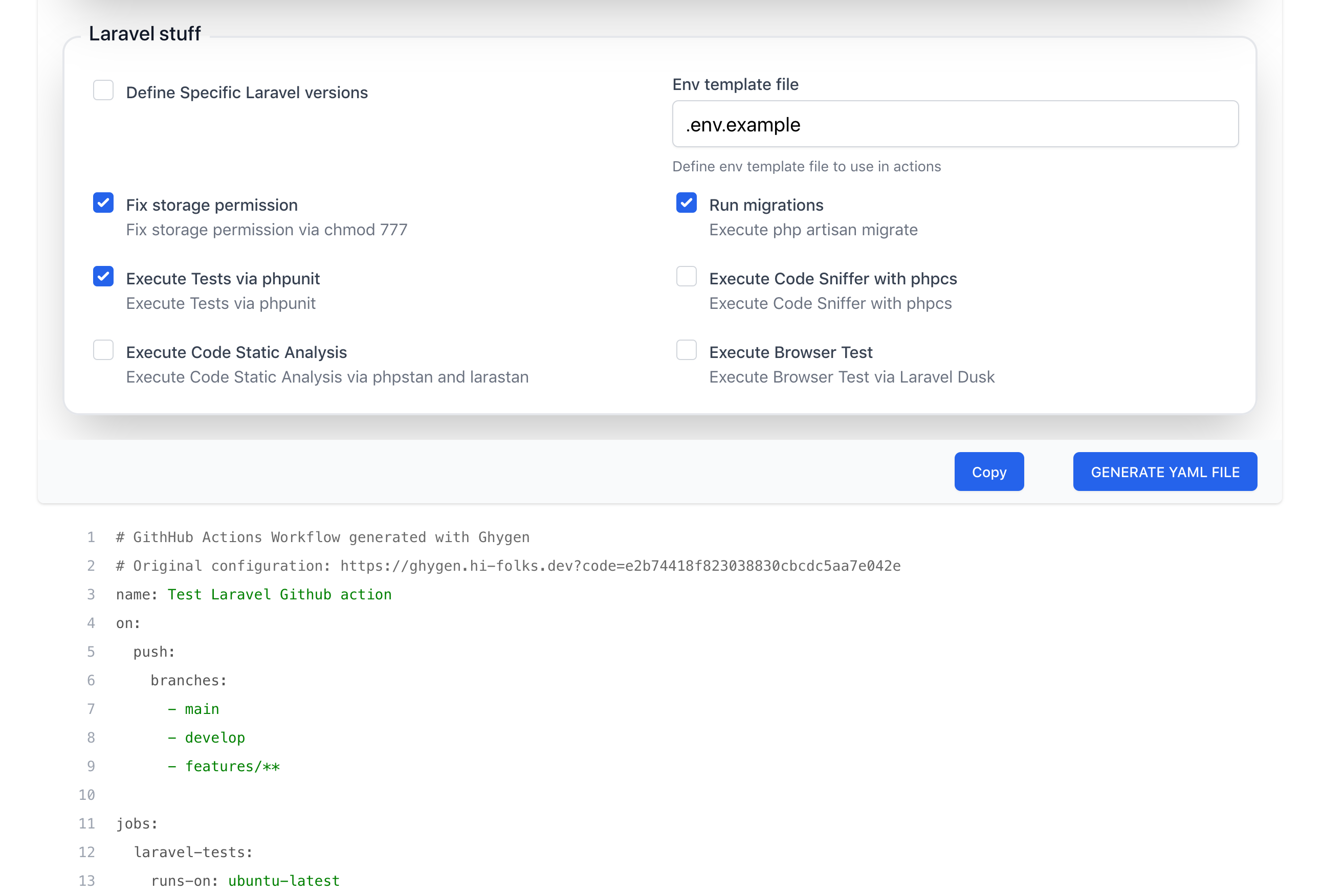The image size is (1323, 896).
Task: Click the Env template file label
Action: pyautogui.click(x=736, y=84)
